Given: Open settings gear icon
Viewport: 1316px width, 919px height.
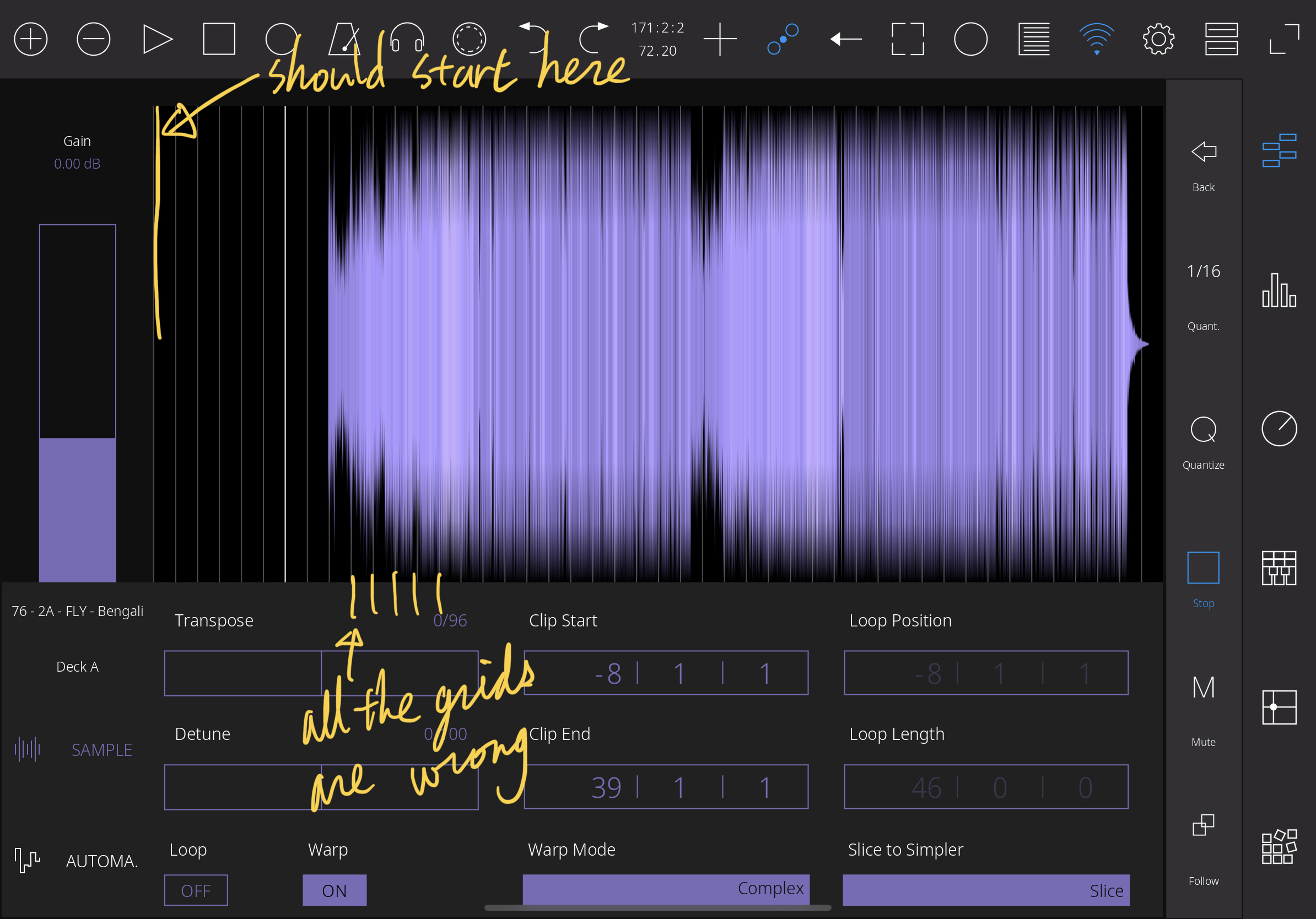Looking at the screenshot, I should coord(1158,39).
